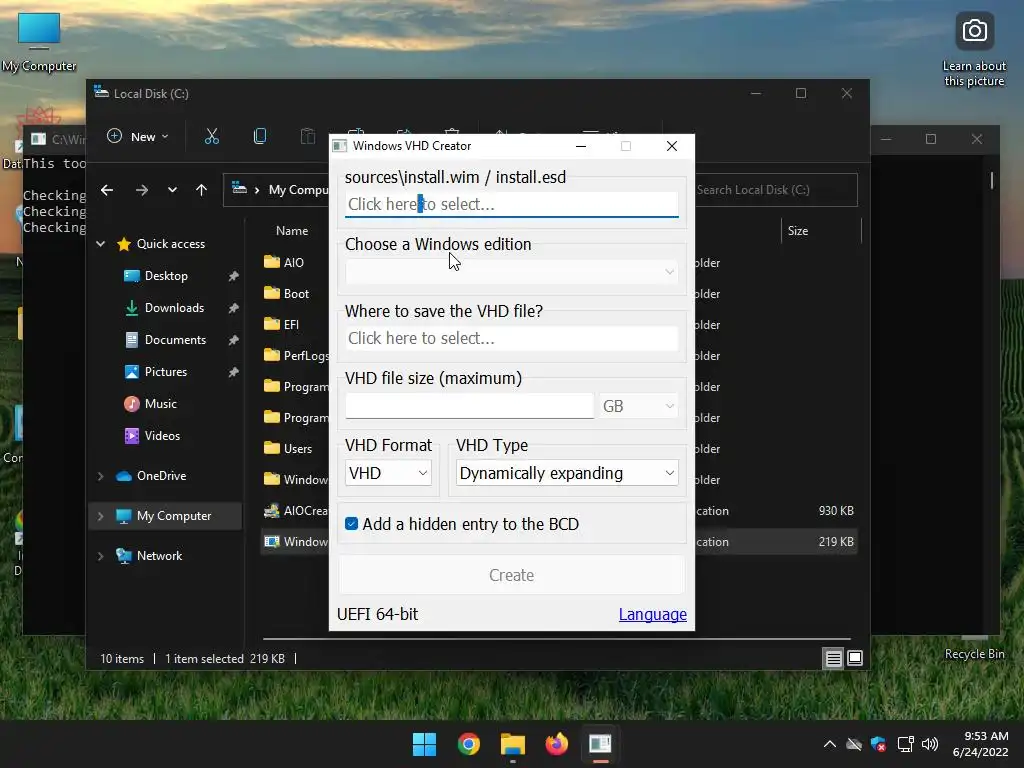Close the Windows VHD Creator window
Screen dimensions: 1024x768
coord(672,146)
